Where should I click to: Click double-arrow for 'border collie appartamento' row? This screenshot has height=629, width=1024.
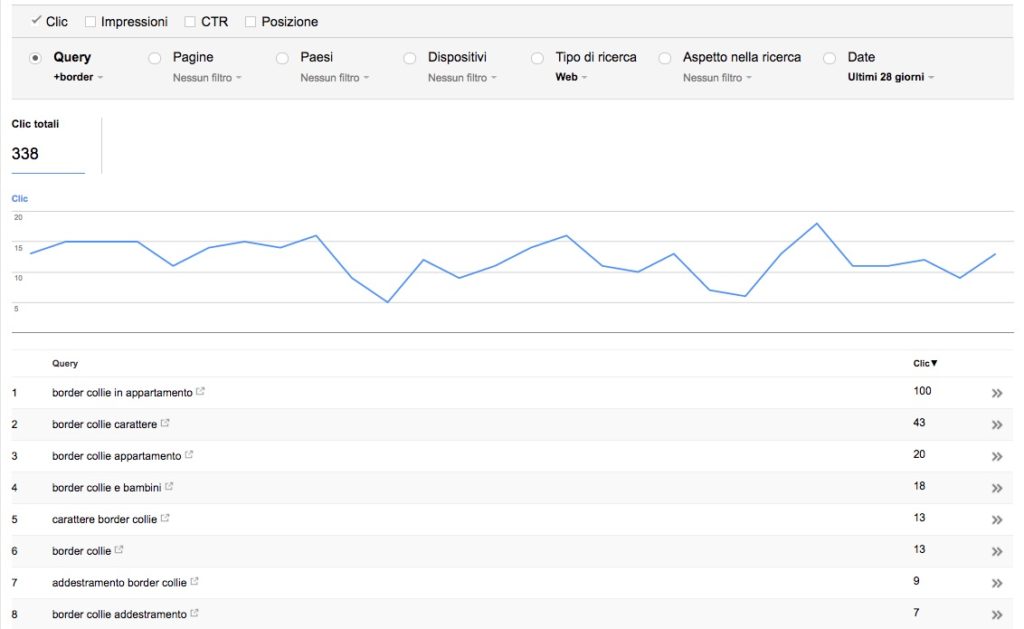pos(997,457)
